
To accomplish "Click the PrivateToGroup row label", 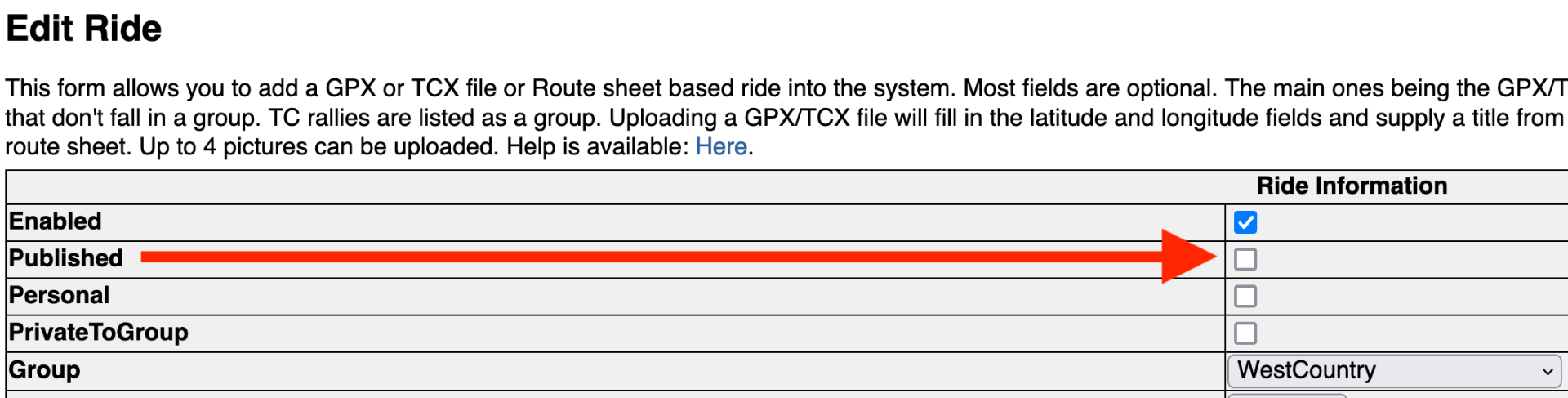I will click(99, 333).
